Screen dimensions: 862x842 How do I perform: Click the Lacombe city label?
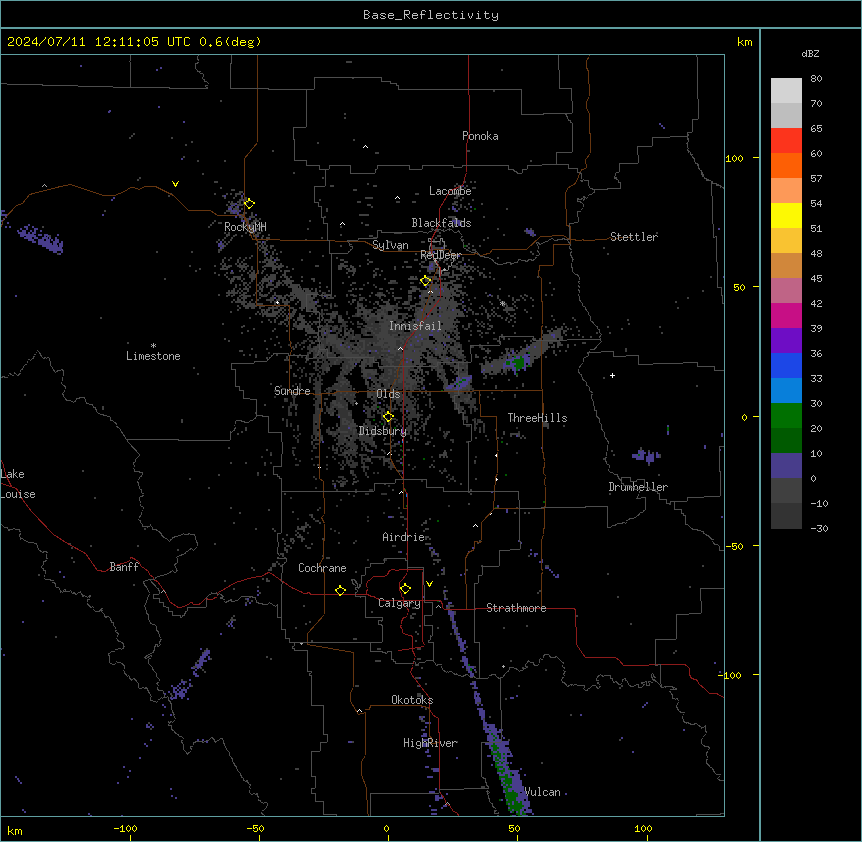tap(450, 191)
